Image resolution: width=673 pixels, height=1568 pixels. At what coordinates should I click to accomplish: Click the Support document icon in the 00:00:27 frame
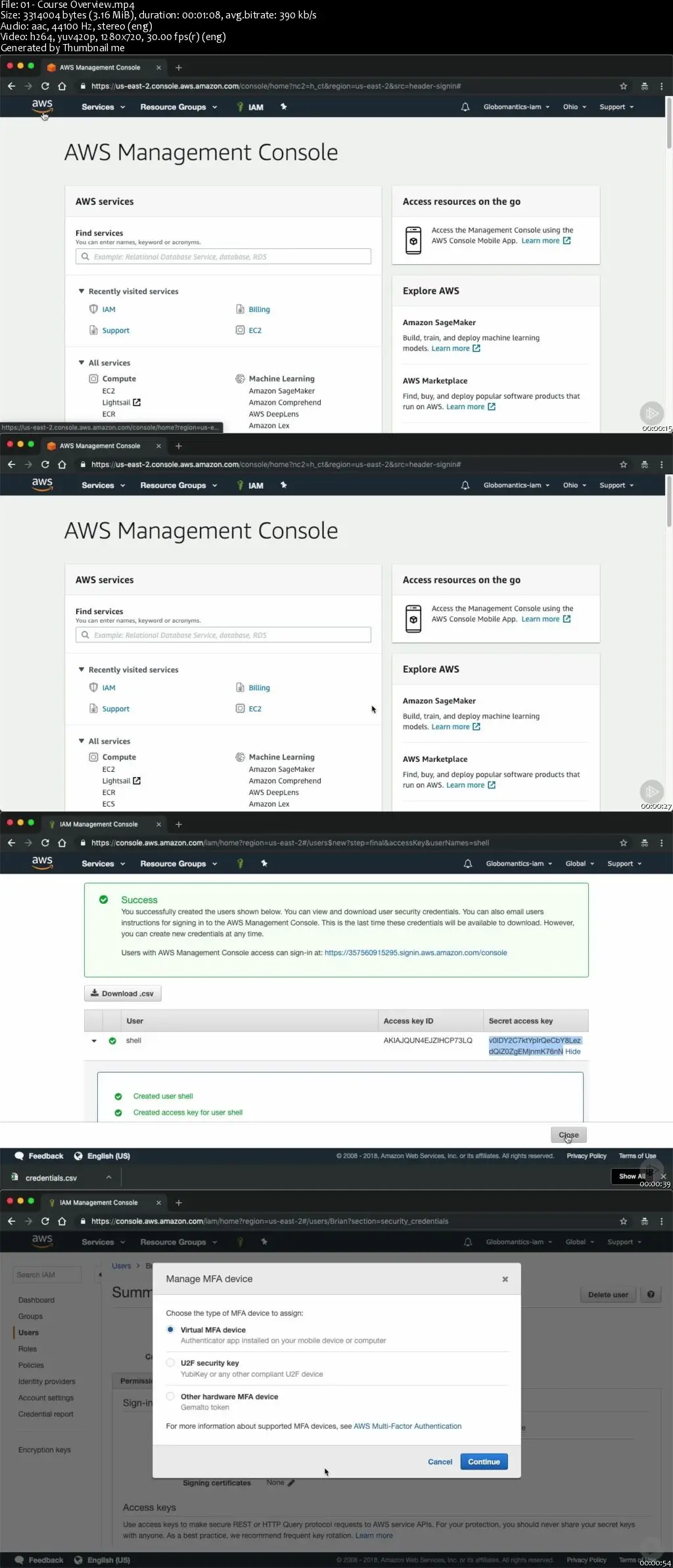pos(93,708)
